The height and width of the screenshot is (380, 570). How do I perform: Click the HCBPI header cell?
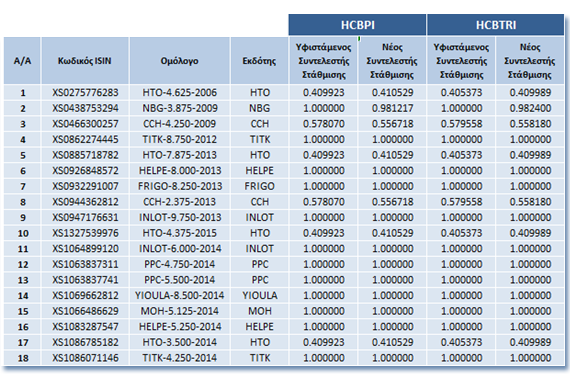tap(357, 25)
